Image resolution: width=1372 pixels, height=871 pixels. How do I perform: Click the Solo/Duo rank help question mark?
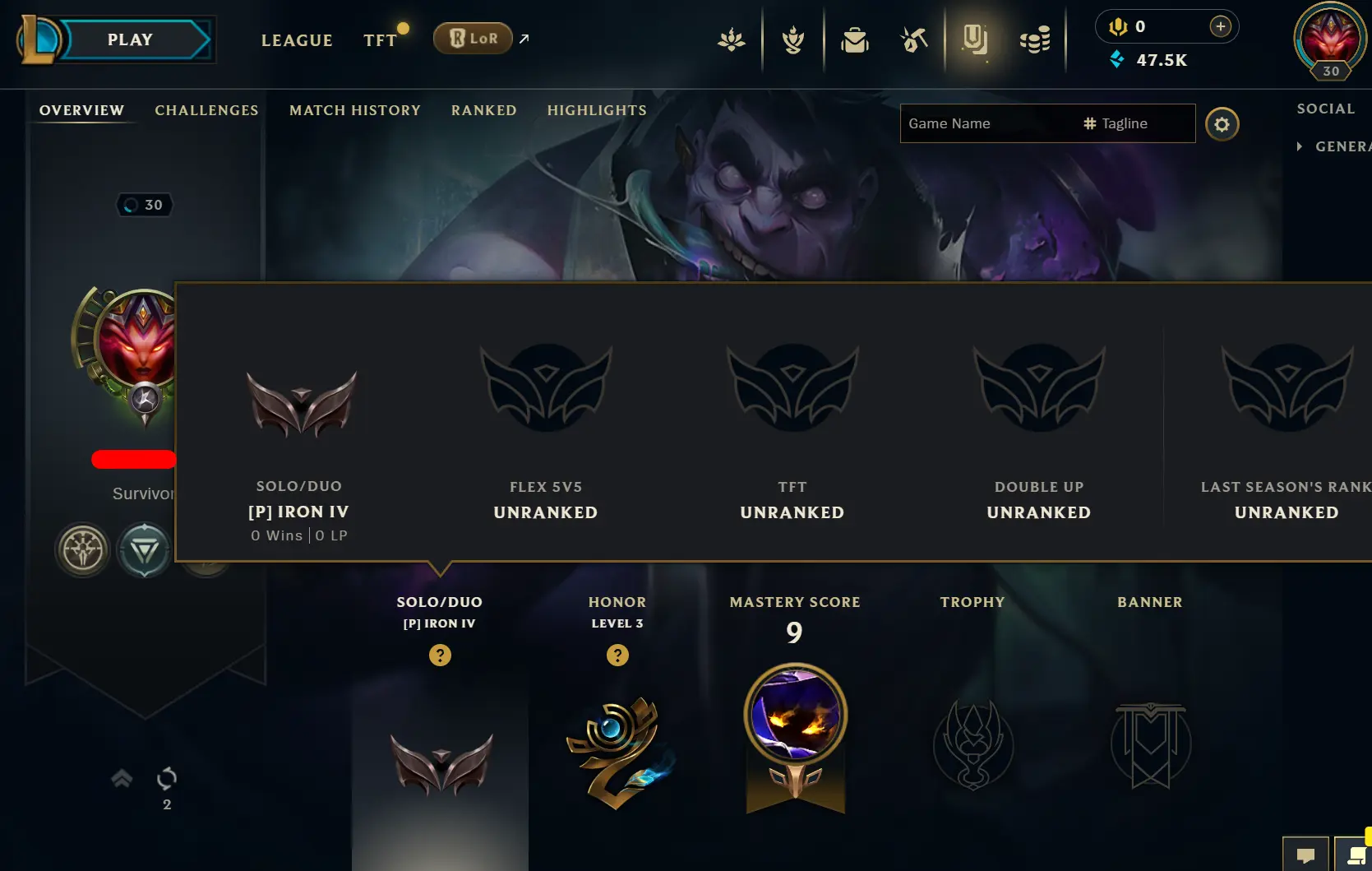[440, 656]
